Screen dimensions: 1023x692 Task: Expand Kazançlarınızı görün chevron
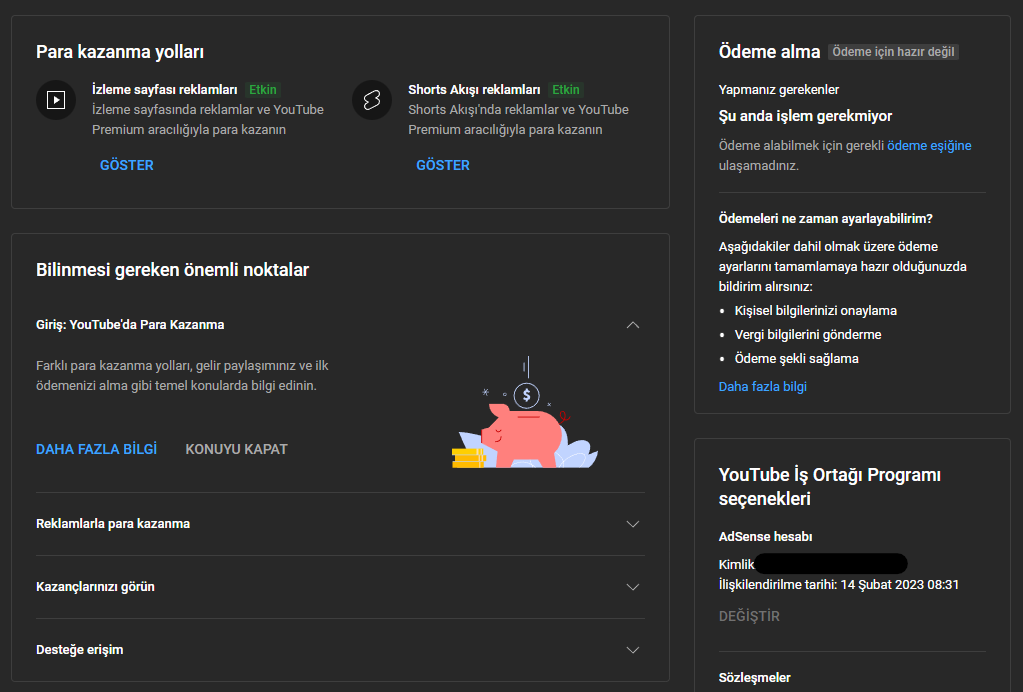pyautogui.click(x=633, y=586)
